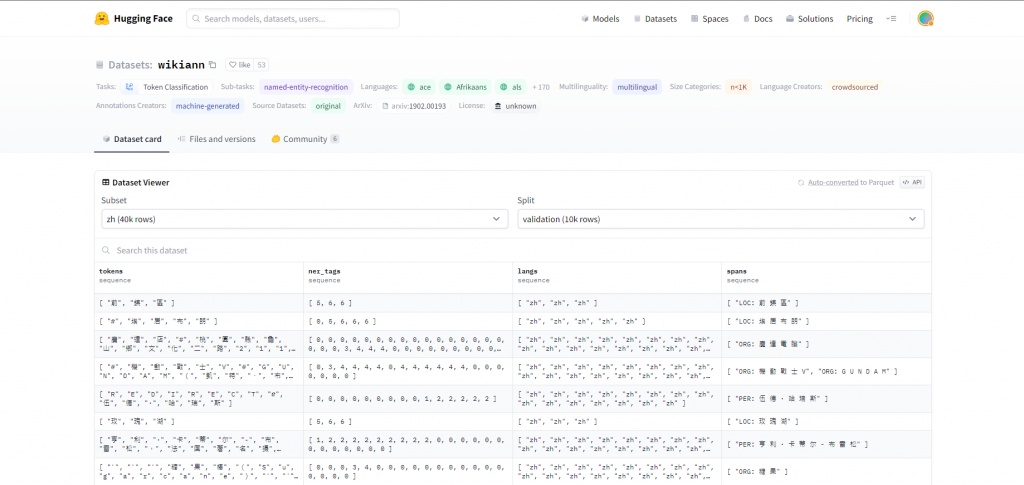Switch to the Dataset card tab
Screen dimensions: 1024x485
point(132,139)
